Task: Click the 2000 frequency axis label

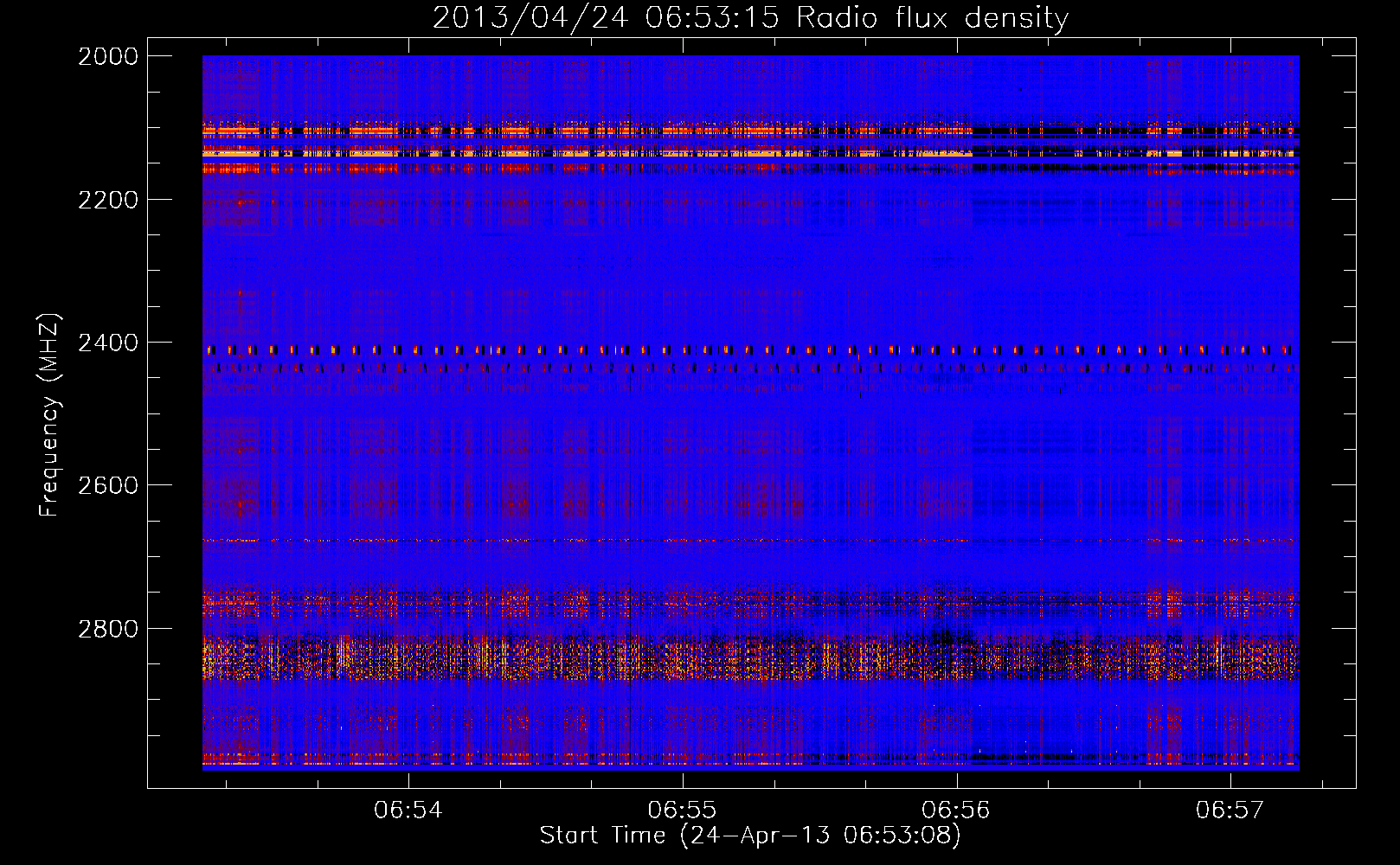Action: click(108, 56)
